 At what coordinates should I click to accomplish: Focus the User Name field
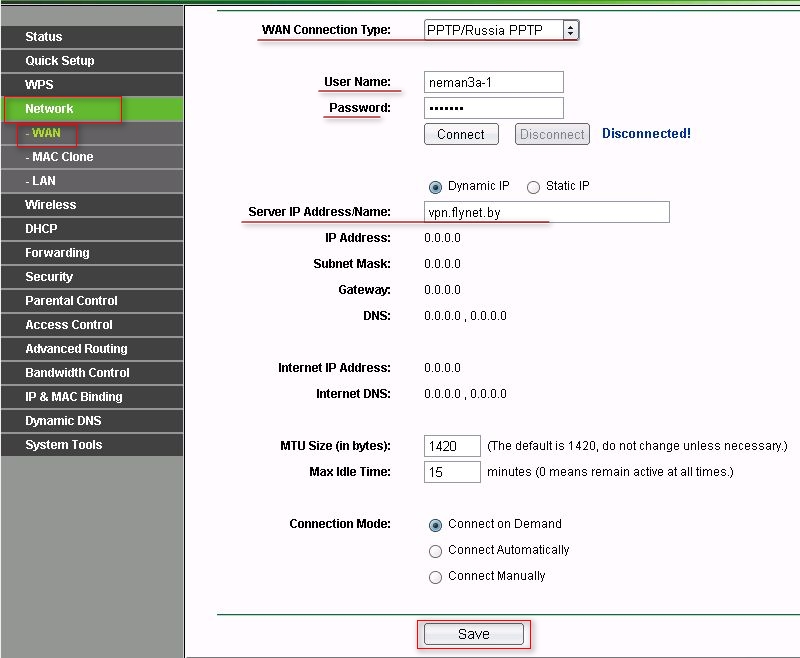pos(493,82)
